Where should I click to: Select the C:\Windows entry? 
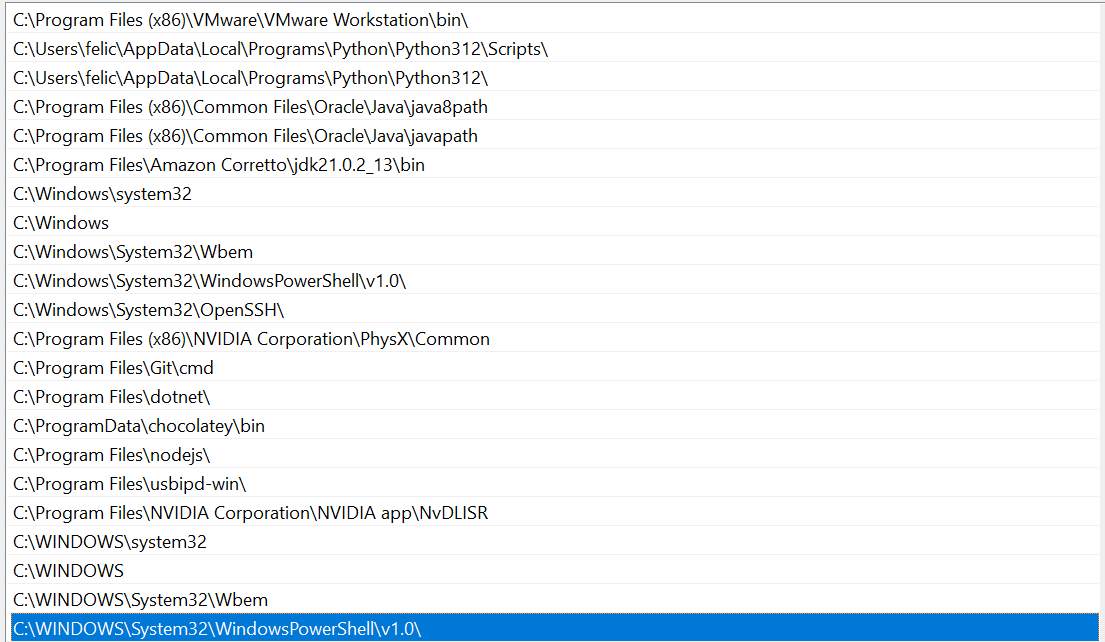click(555, 222)
